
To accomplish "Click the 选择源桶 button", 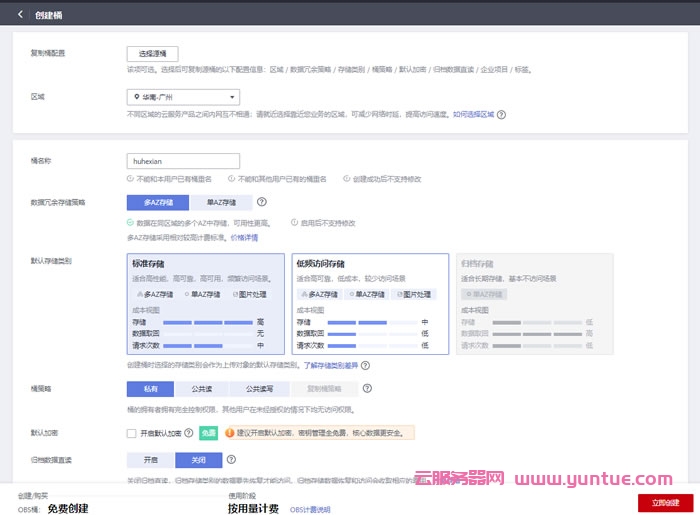I will [151, 53].
